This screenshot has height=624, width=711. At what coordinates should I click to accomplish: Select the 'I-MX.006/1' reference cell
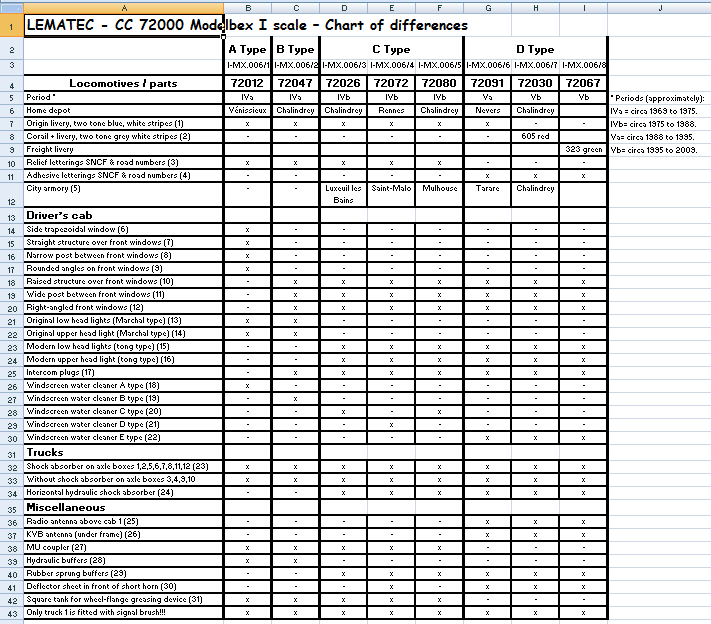pos(248,65)
